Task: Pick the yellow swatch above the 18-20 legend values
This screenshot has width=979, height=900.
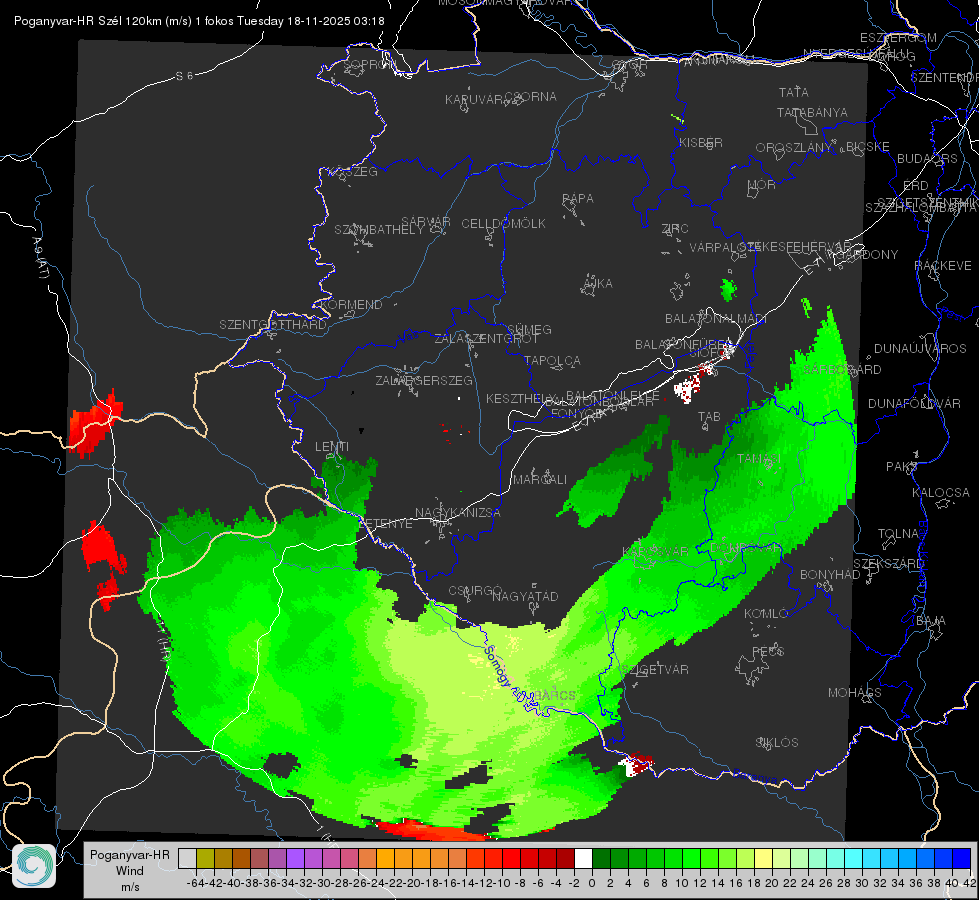Action: 764,858
